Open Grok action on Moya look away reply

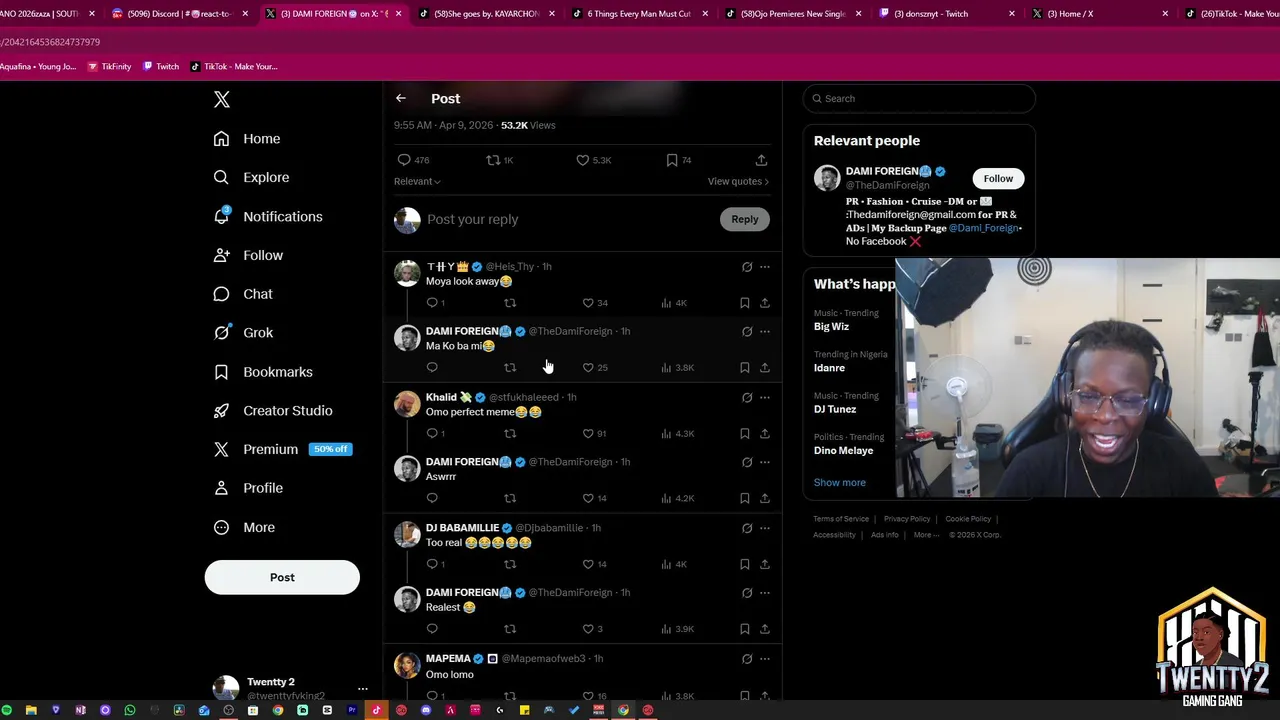coord(747,267)
